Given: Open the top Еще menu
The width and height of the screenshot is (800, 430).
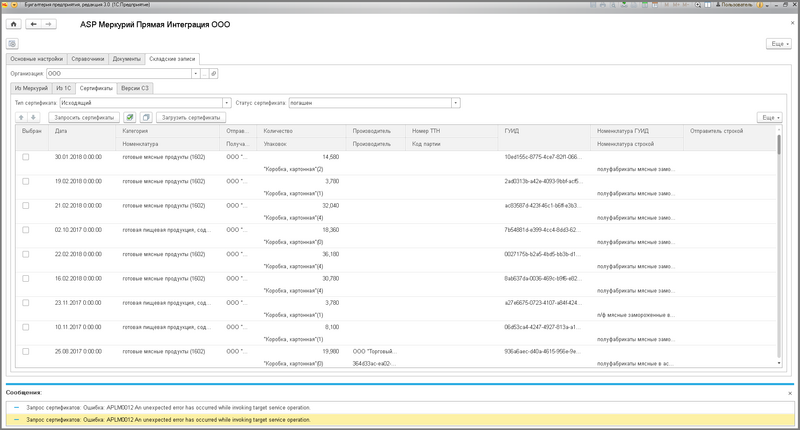Looking at the screenshot, I should click(779, 44).
